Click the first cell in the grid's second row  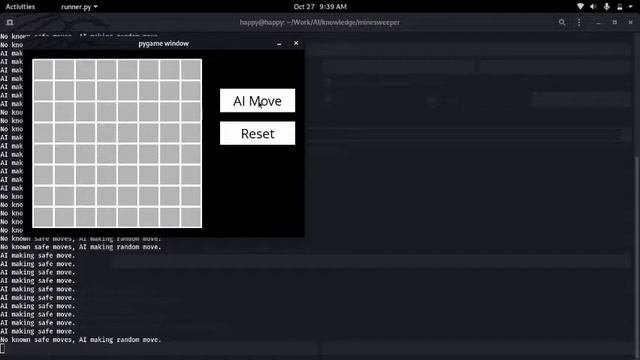click(x=43, y=91)
